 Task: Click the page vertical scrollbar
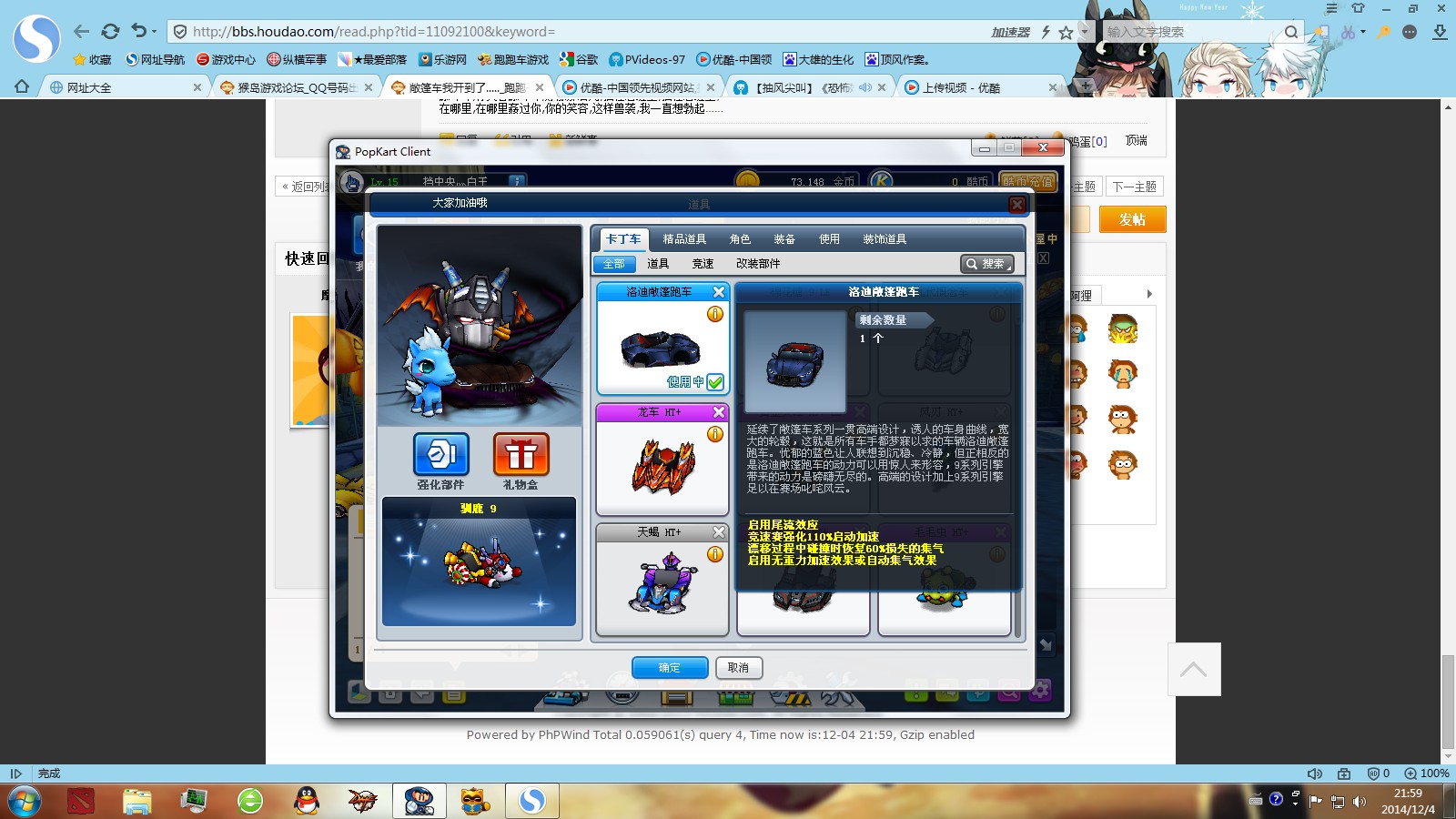point(1448,701)
